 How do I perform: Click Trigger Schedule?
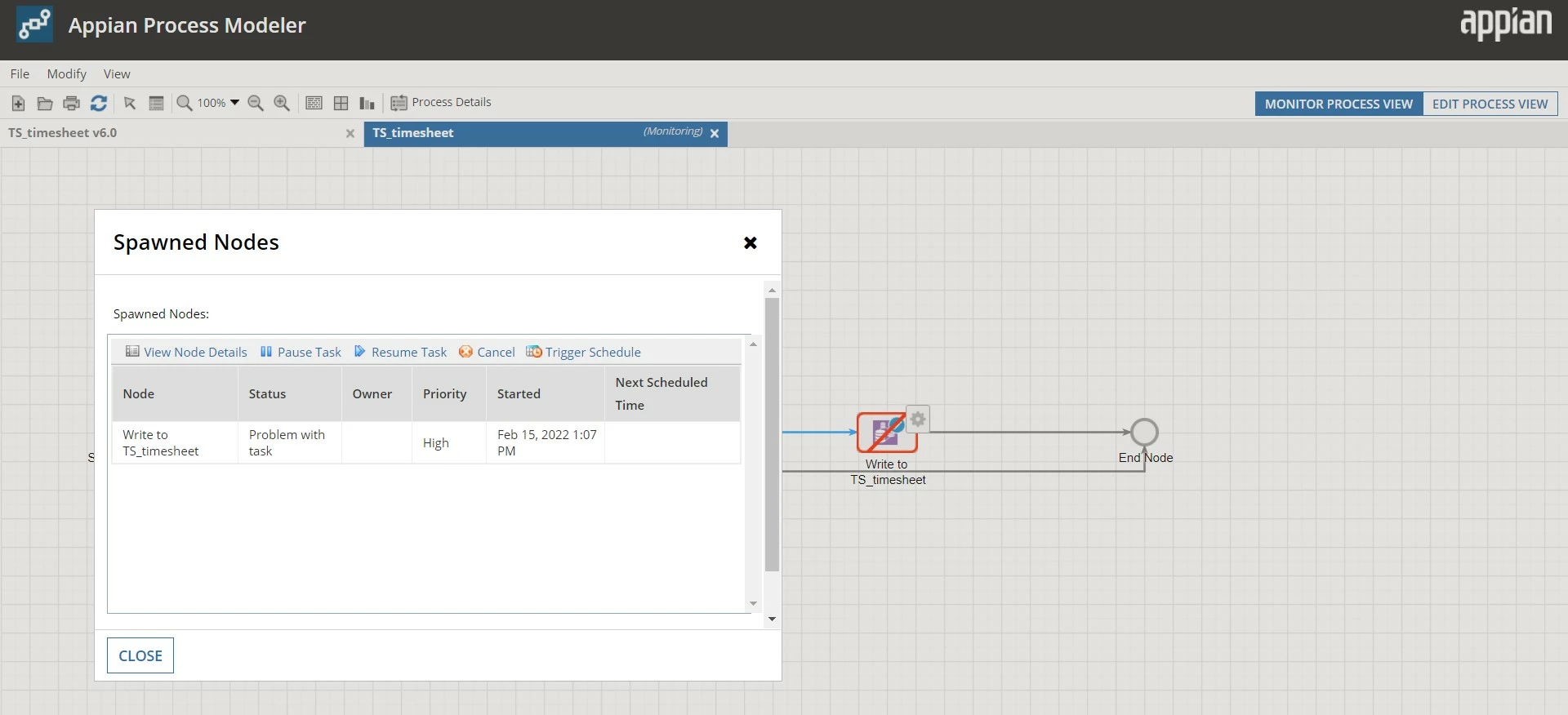[x=583, y=352]
